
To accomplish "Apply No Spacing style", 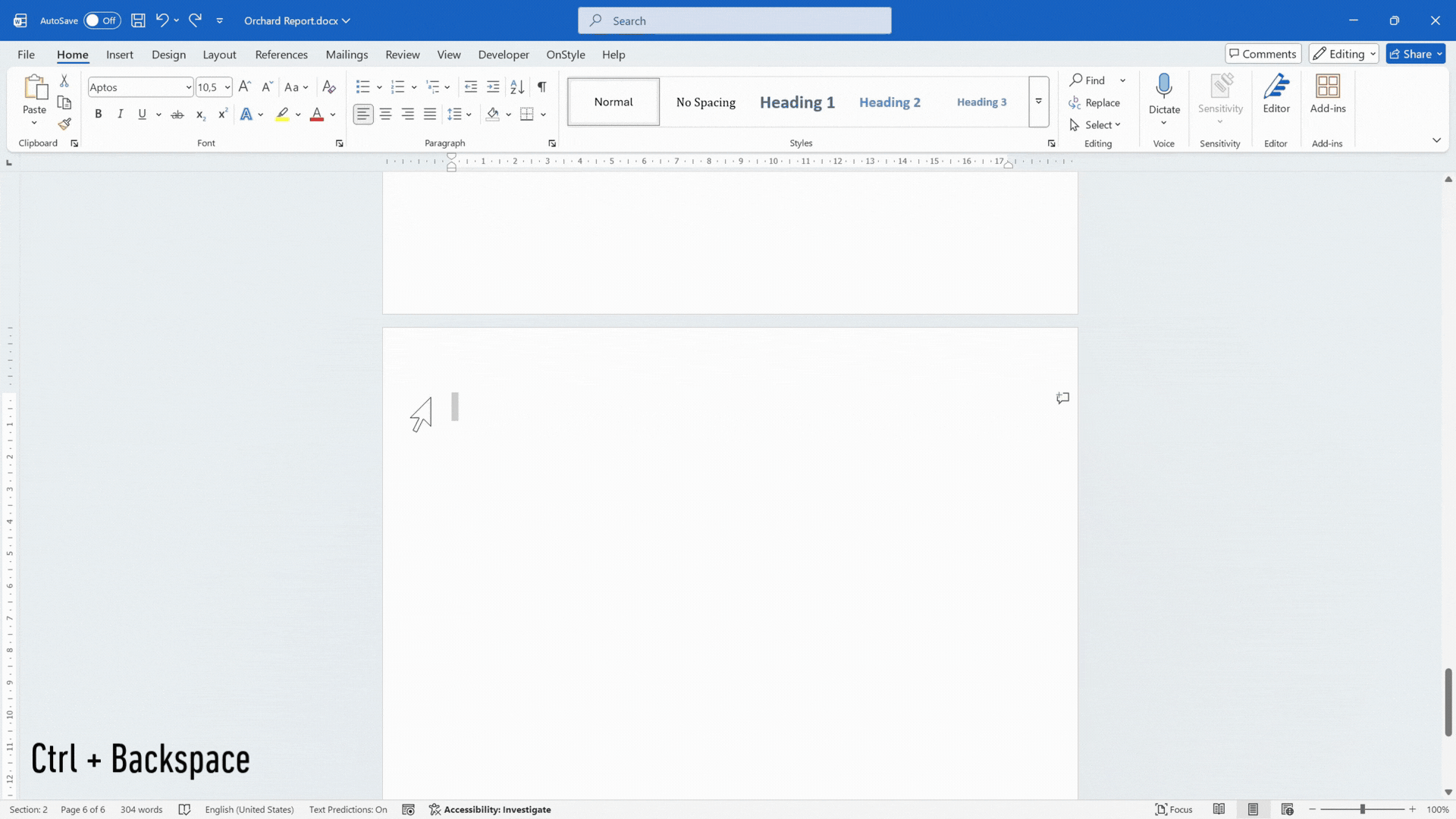I will point(706,102).
